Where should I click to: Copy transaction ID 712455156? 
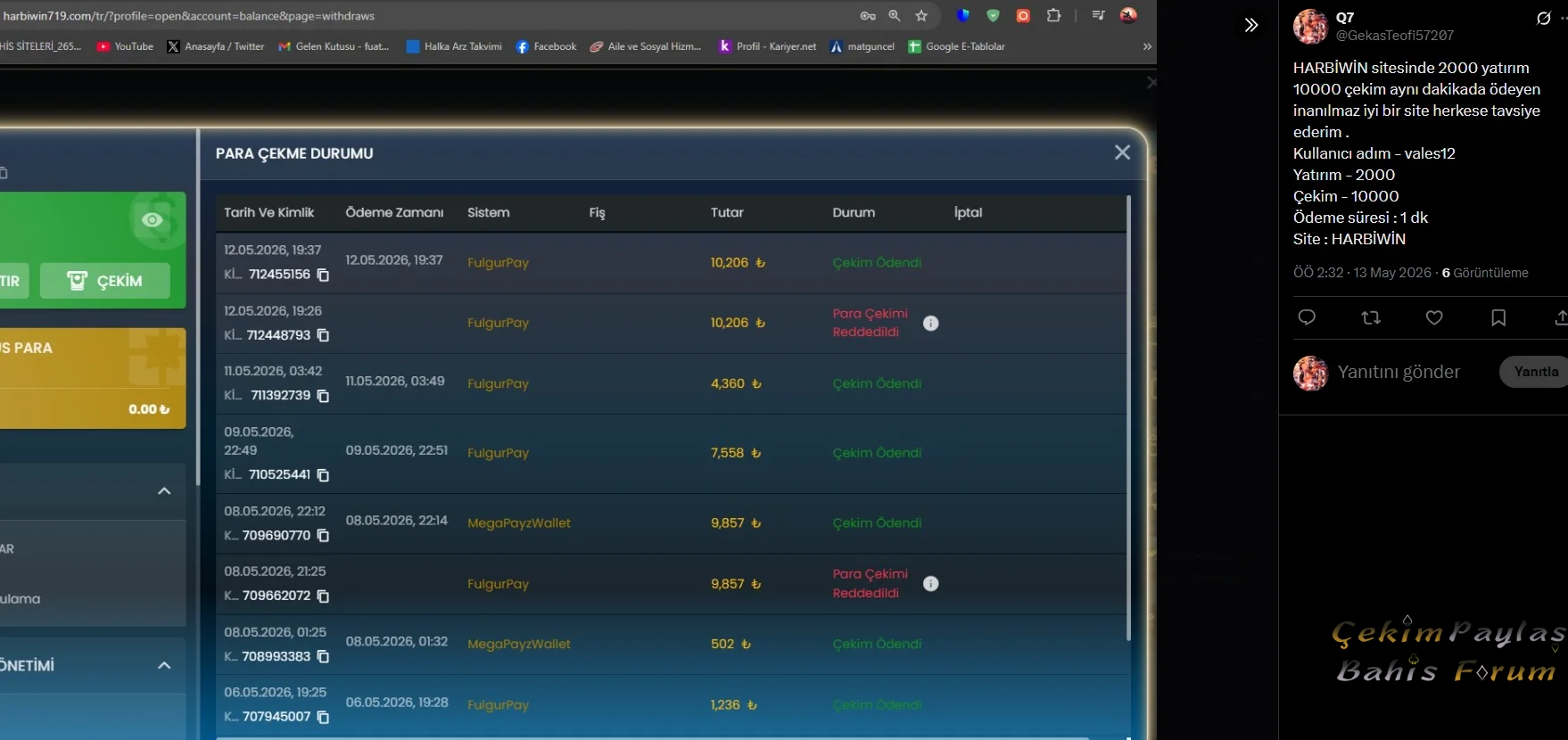323,275
